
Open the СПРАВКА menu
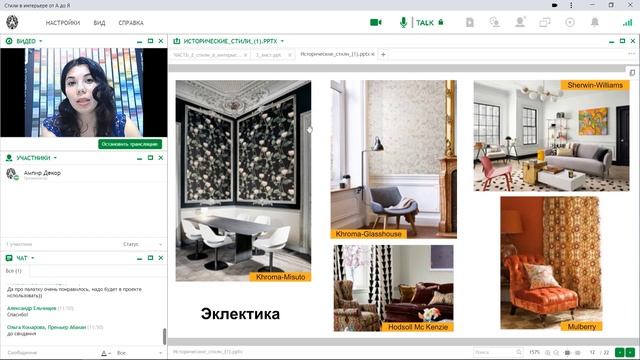(x=131, y=23)
